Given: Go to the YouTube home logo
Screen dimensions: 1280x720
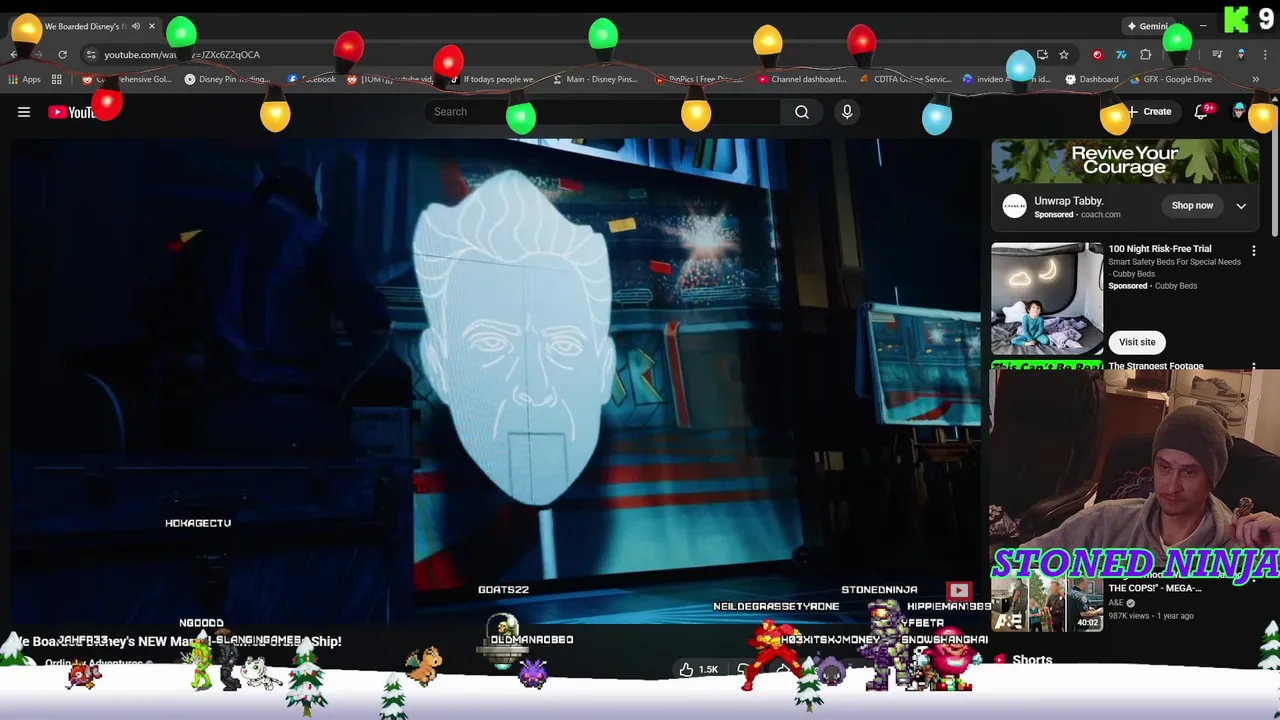Looking at the screenshot, I should [73, 112].
